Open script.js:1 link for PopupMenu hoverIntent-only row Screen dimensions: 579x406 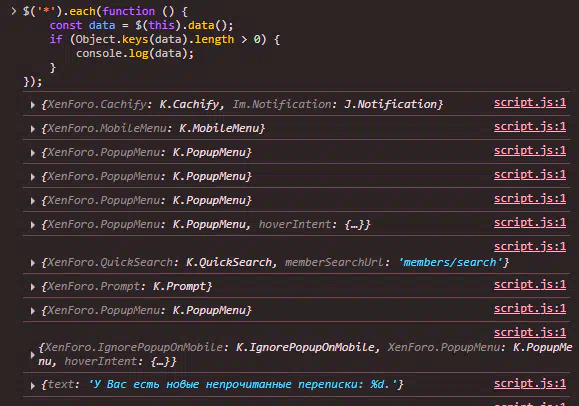[530, 223]
